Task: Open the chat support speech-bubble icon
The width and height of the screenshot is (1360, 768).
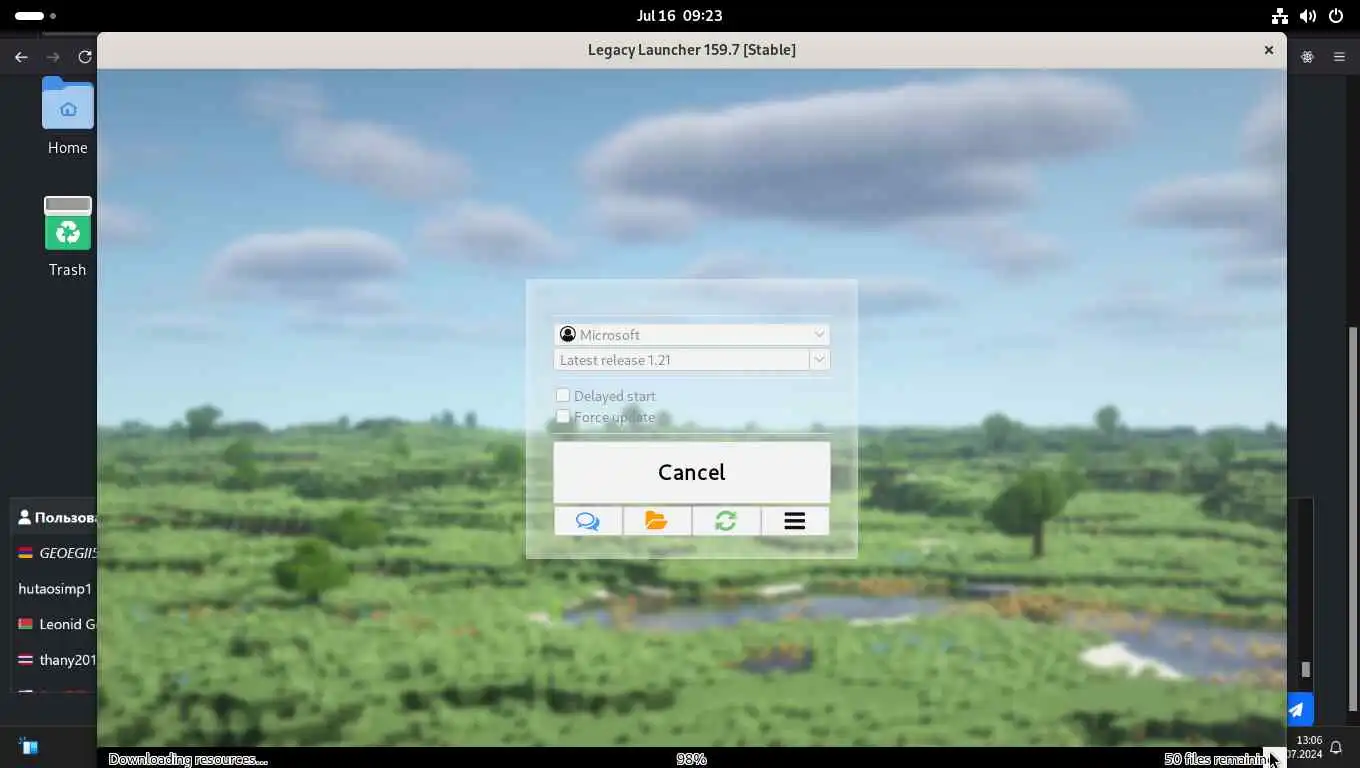Action: [588, 521]
